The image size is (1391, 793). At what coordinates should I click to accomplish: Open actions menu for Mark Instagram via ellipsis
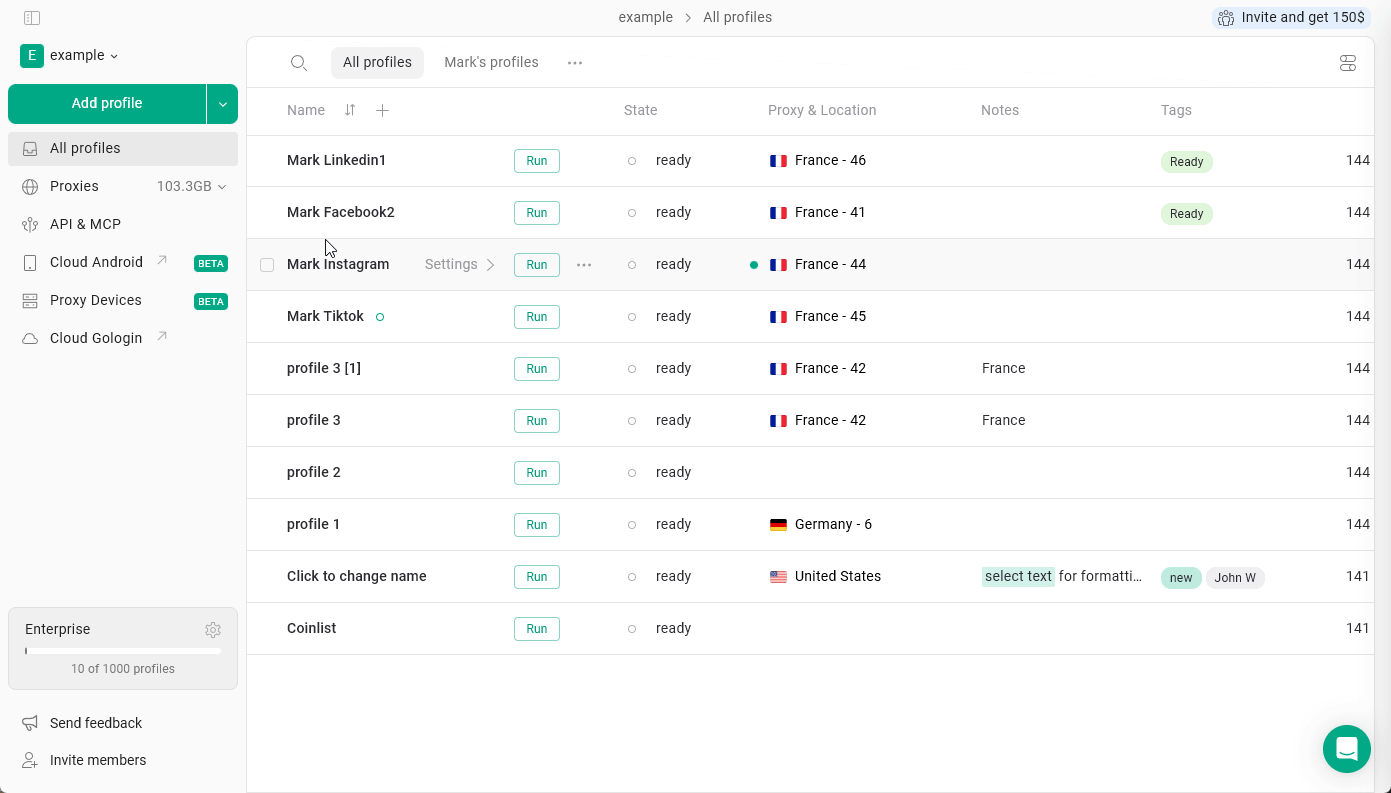tap(584, 264)
